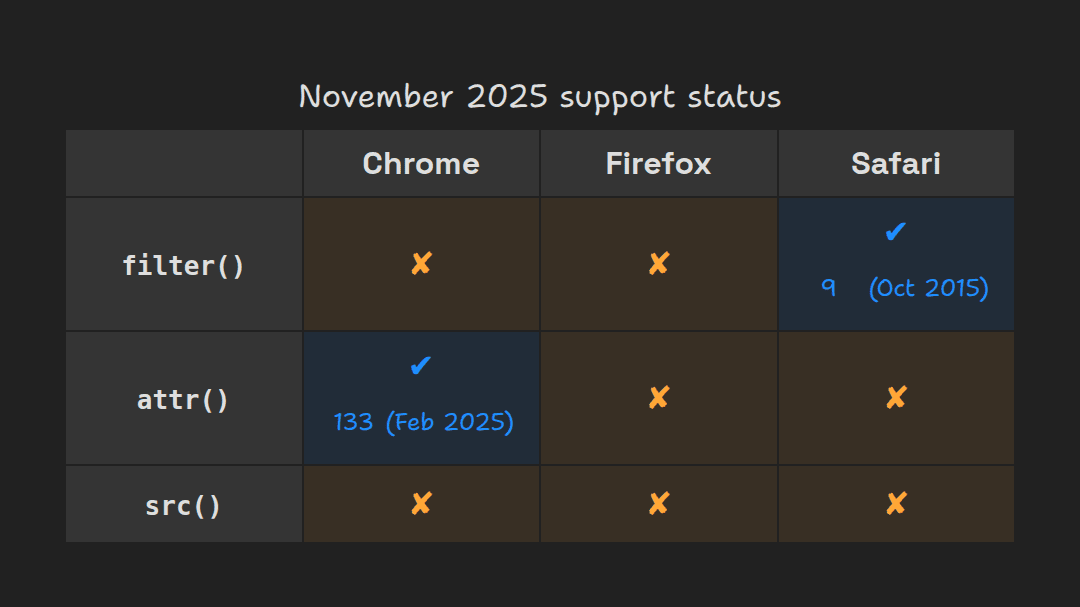Select the Safari column header
Screen dimensions: 1080x607
coord(895,164)
